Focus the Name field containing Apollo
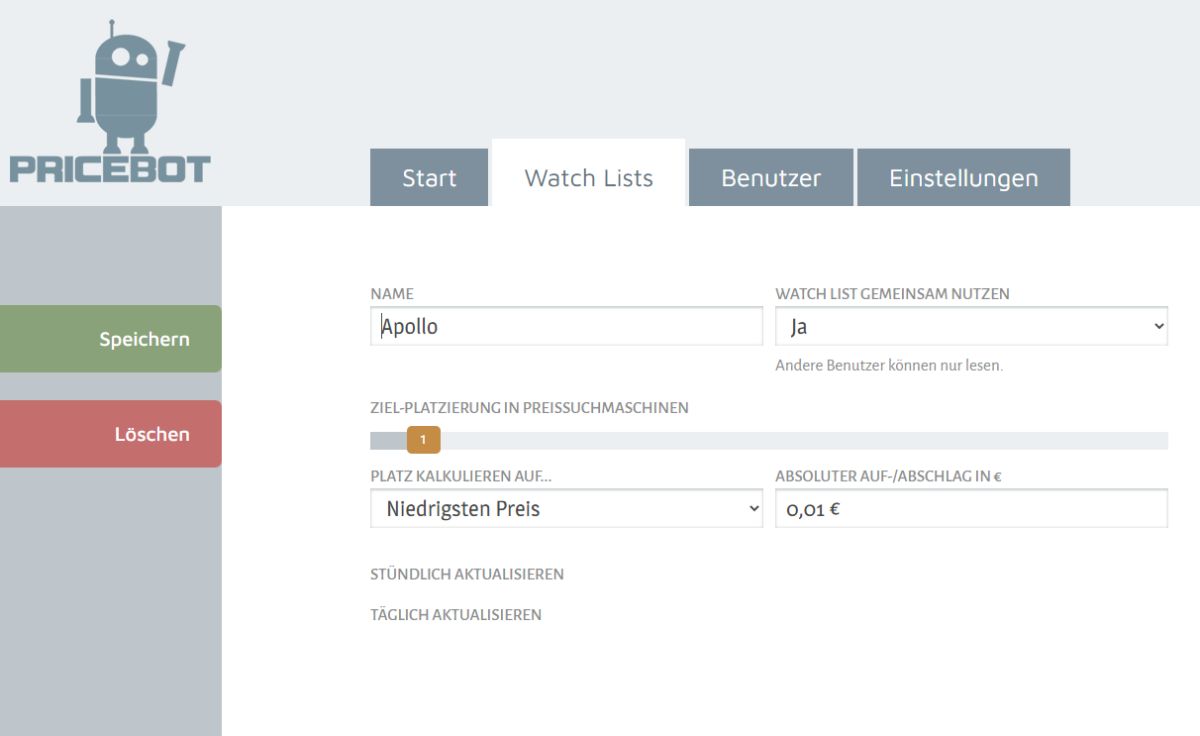This screenshot has height=736, width=1200. coord(566,326)
